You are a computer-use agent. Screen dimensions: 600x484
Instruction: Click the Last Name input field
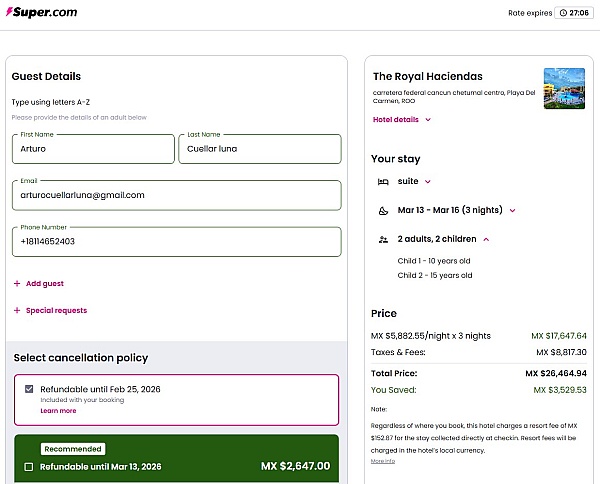pyautogui.click(x=259, y=149)
